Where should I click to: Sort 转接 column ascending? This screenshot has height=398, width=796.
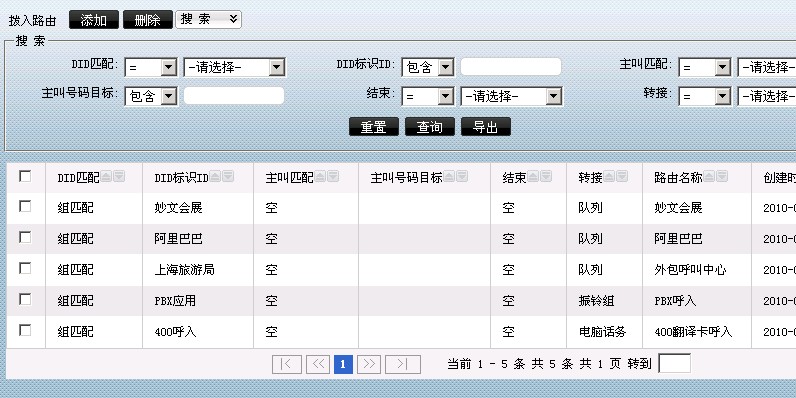tap(609, 177)
